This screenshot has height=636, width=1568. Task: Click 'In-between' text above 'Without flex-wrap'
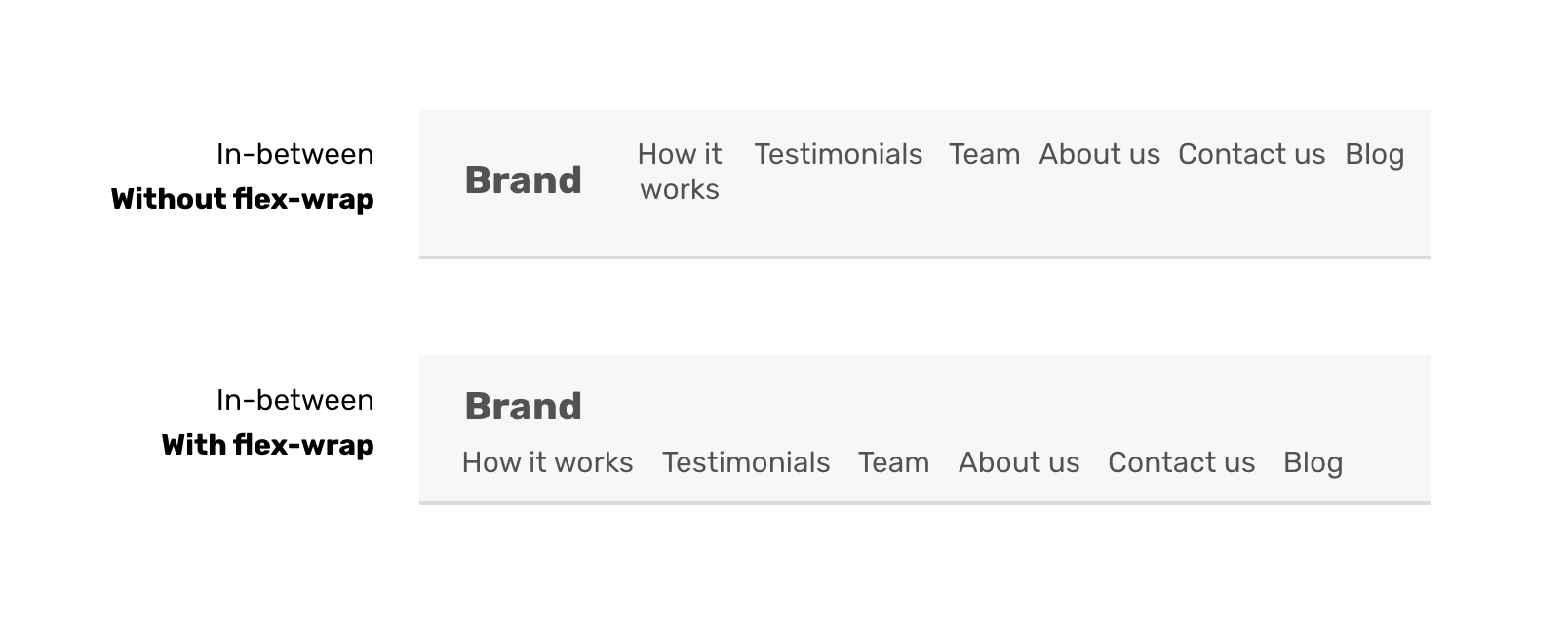coord(294,154)
